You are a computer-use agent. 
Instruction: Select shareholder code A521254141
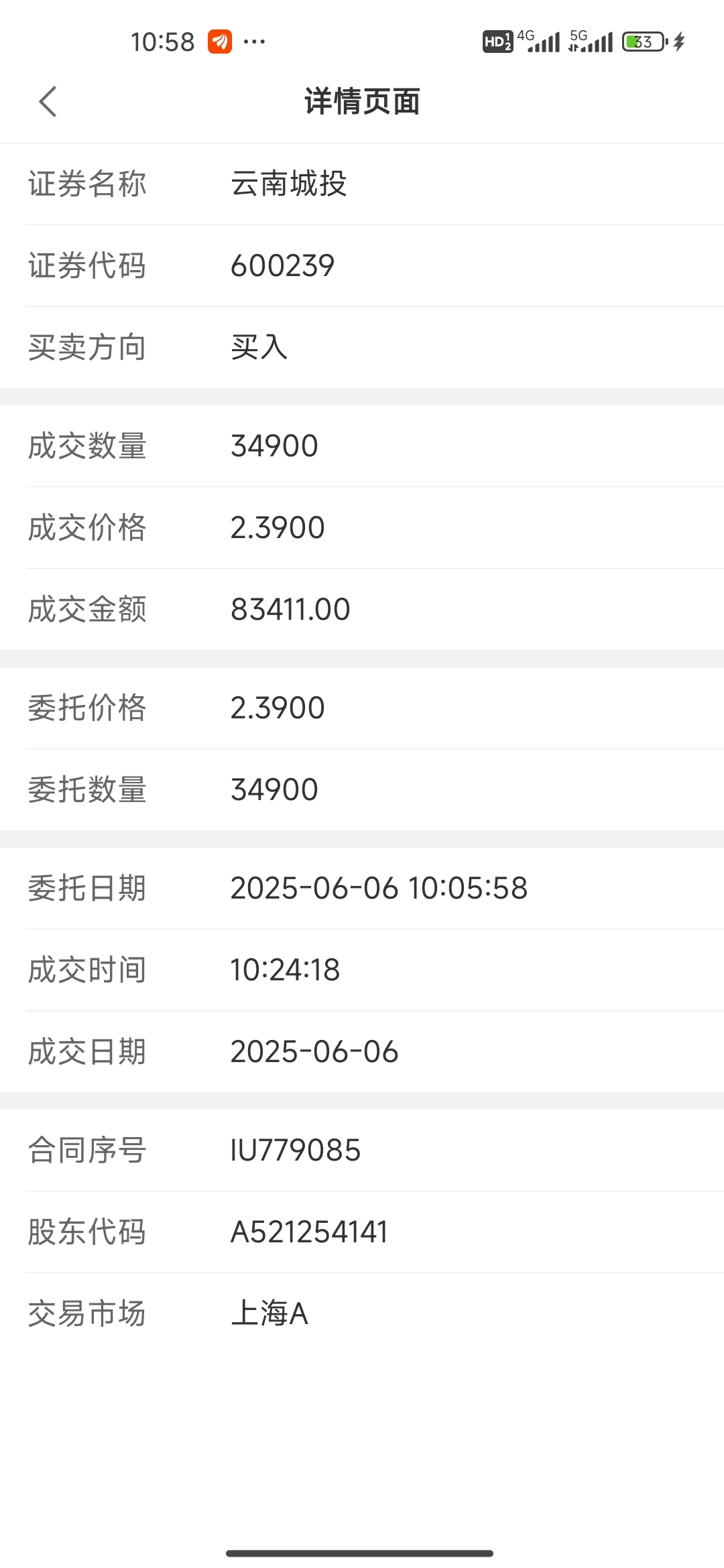click(x=309, y=1232)
